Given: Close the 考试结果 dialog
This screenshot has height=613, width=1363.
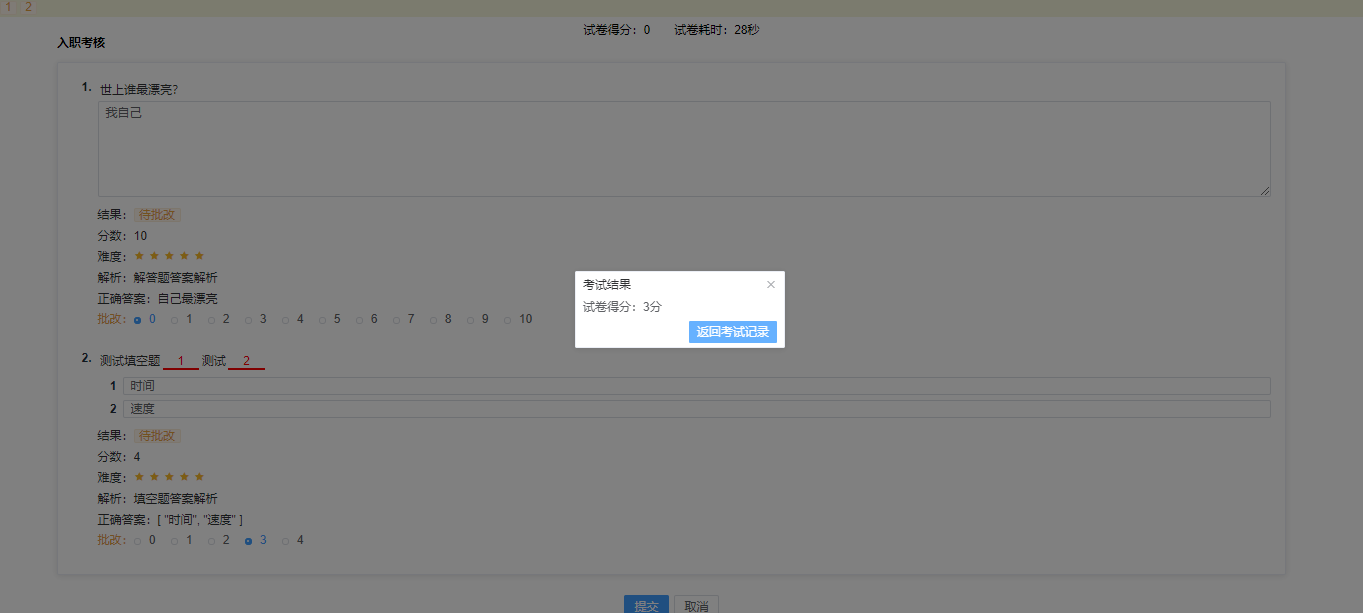Looking at the screenshot, I should [x=770, y=284].
